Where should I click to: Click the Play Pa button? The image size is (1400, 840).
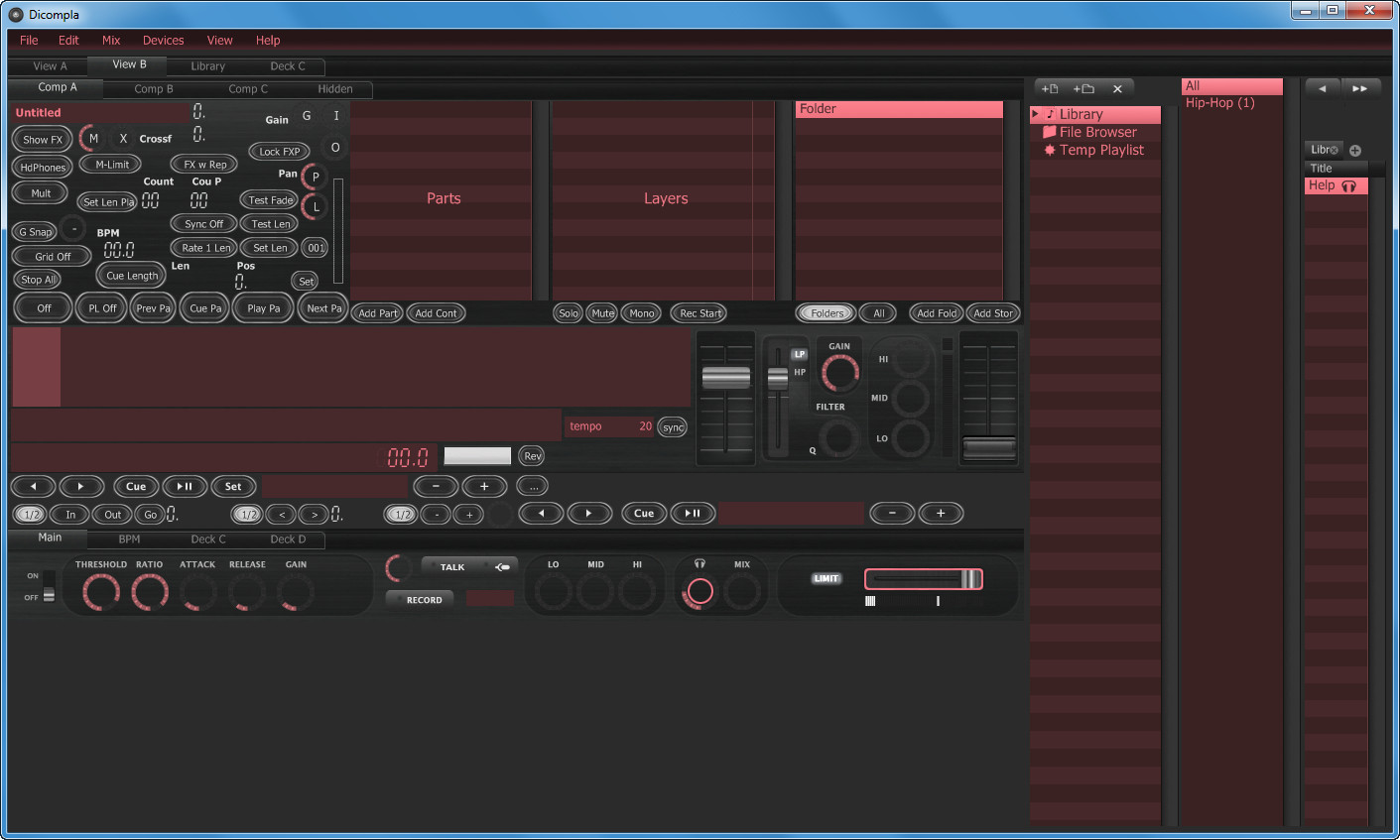(x=263, y=308)
